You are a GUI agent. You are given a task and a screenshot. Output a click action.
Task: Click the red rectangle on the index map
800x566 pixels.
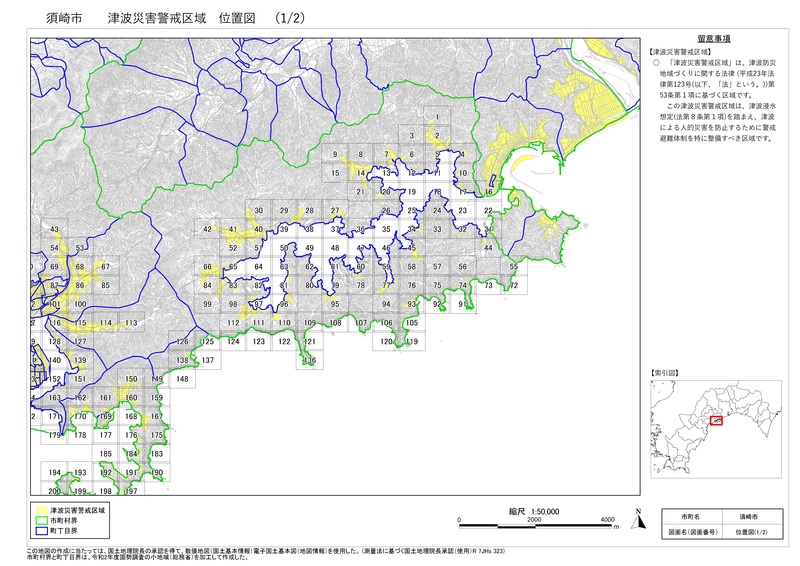click(x=716, y=420)
